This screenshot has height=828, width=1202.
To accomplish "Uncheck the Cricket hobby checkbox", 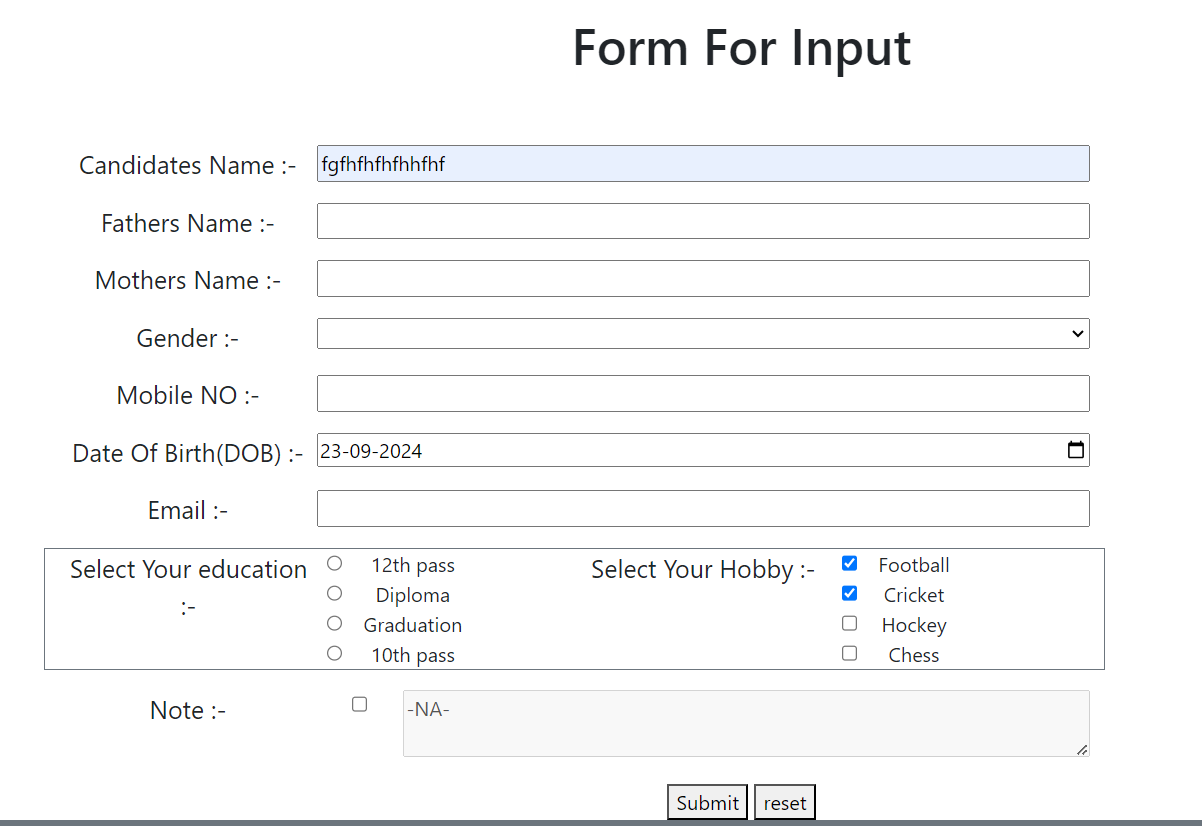I will click(x=850, y=594).
